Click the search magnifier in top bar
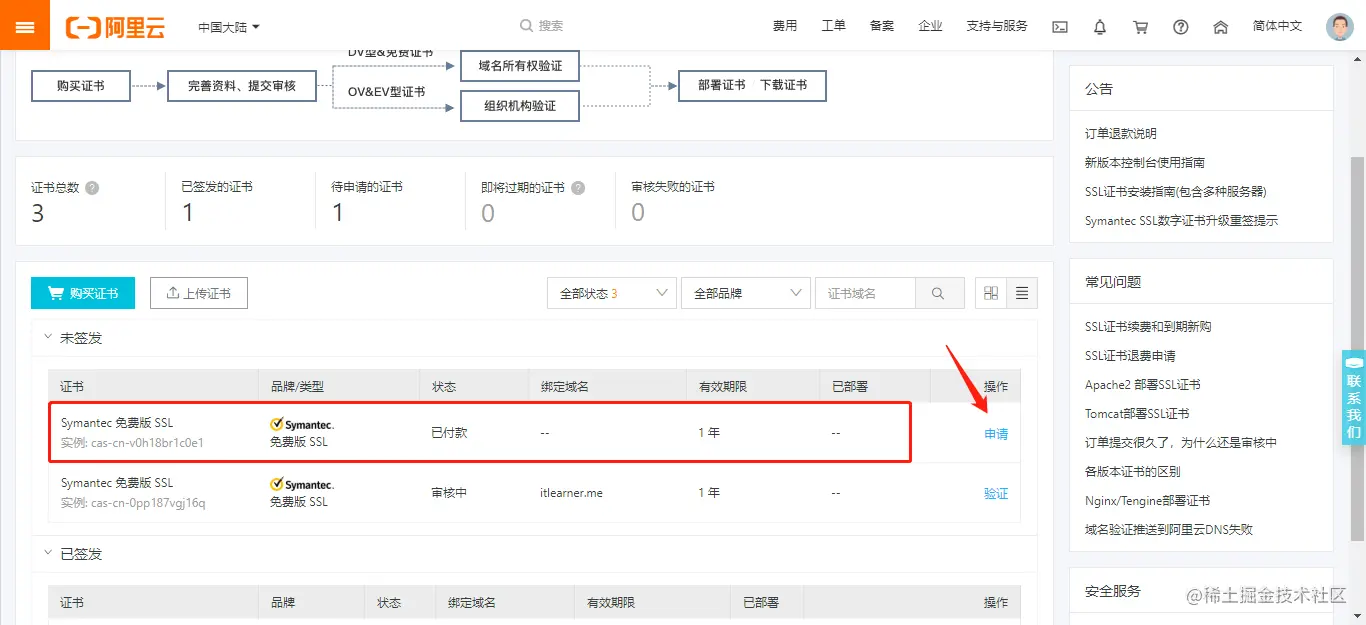The image size is (1366, 625). click(x=526, y=26)
